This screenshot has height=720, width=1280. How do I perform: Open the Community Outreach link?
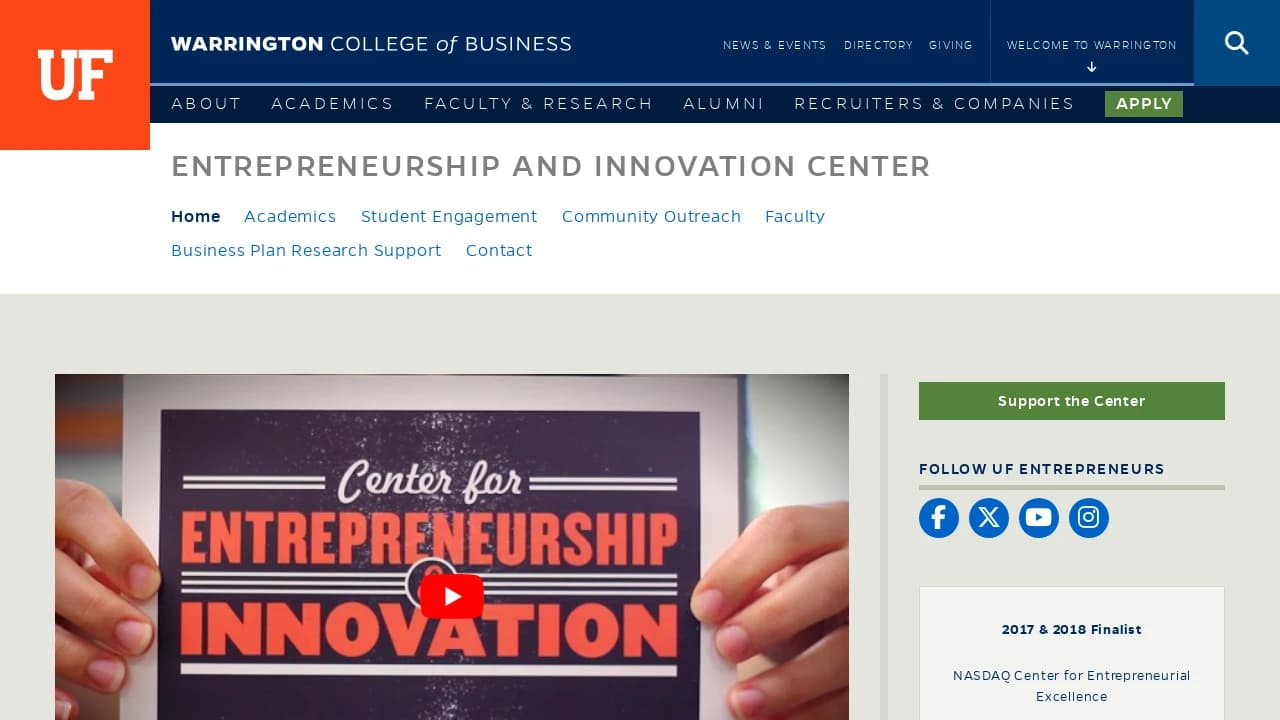[x=651, y=217]
